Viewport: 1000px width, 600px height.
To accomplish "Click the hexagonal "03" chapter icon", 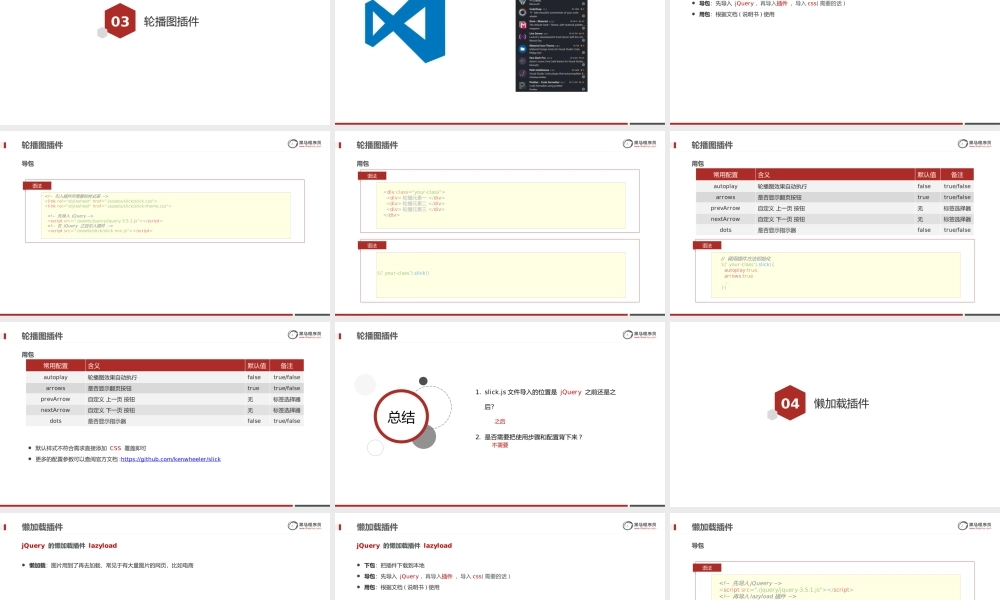I will coord(118,19).
